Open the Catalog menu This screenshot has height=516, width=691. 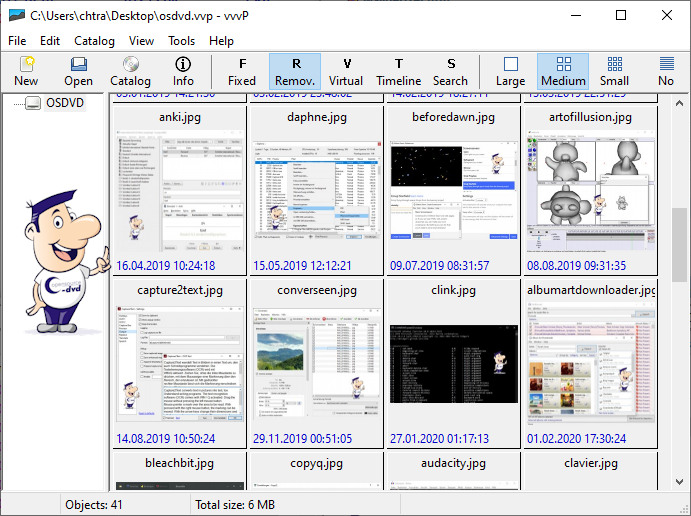pyautogui.click(x=94, y=41)
